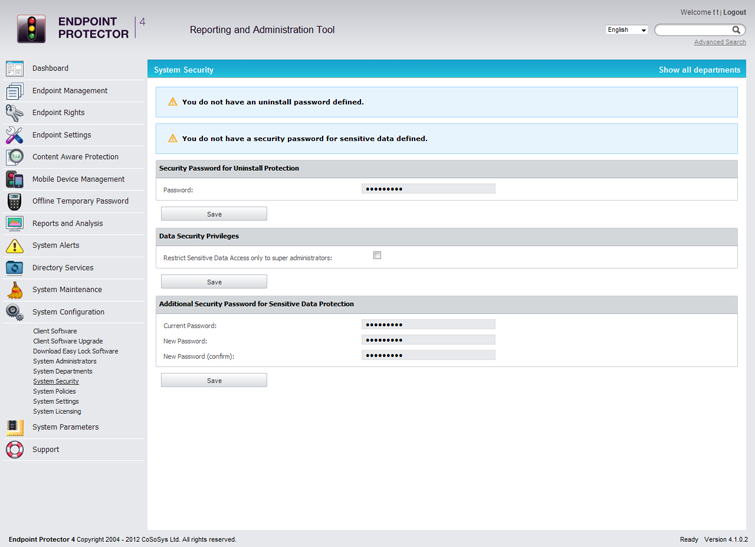Open Reports and Analysis menu item

coord(67,223)
